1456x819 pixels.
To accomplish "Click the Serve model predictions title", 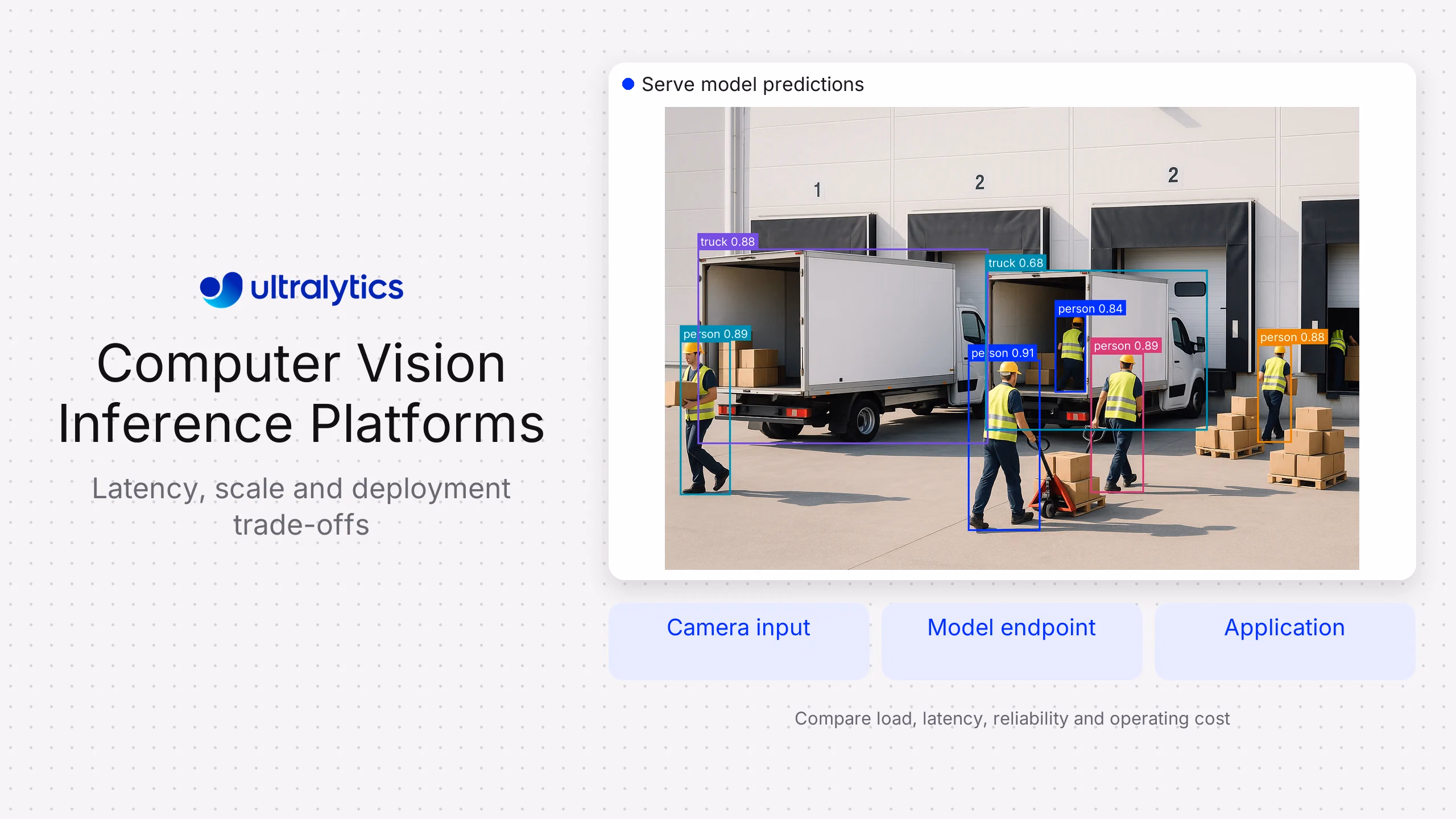I will point(752,84).
